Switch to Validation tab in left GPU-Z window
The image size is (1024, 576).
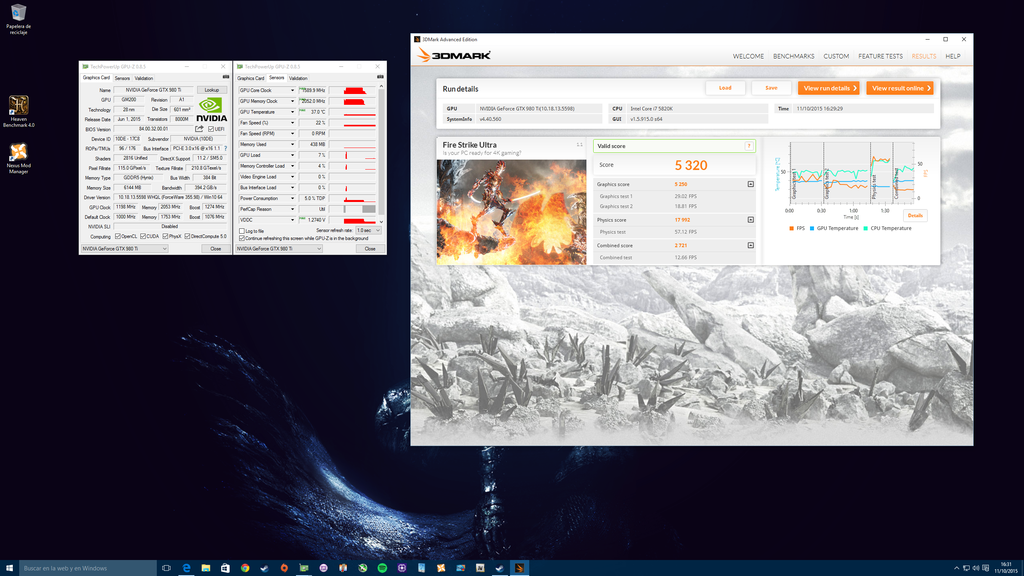pyautogui.click(x=144, y=78)
